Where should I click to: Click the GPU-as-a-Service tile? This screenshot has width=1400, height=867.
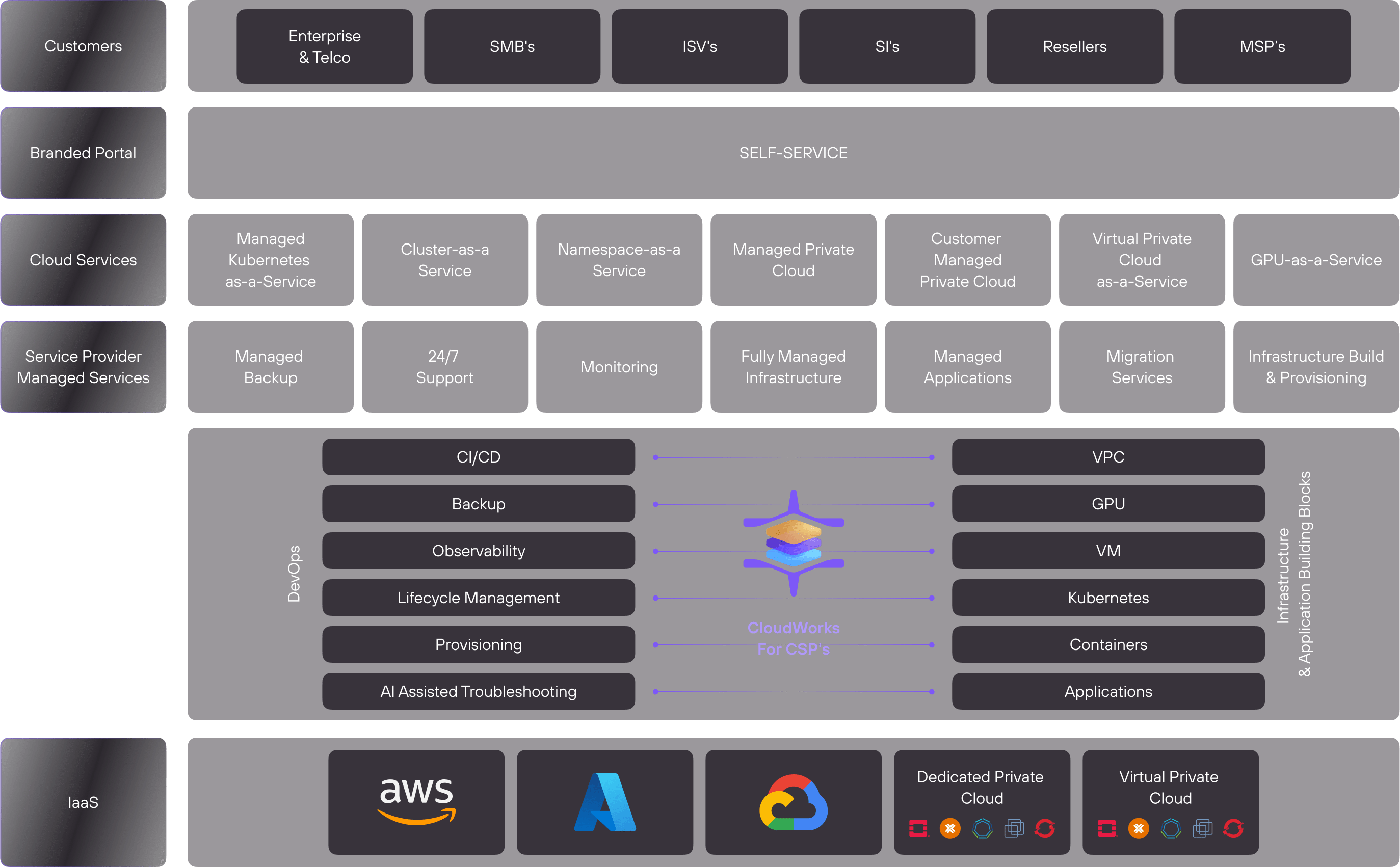(1316, 260)
